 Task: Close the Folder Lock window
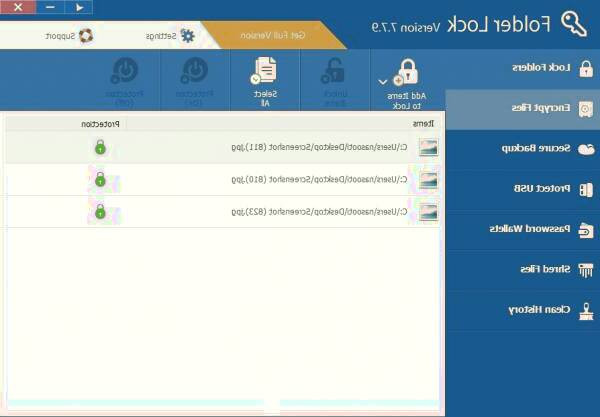[18, 7]
